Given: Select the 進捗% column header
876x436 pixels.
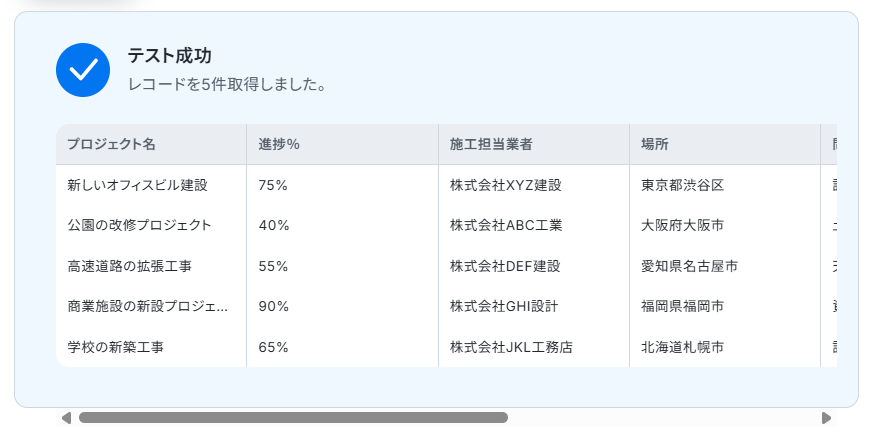Looking at the screenshot, I should 279,144.
